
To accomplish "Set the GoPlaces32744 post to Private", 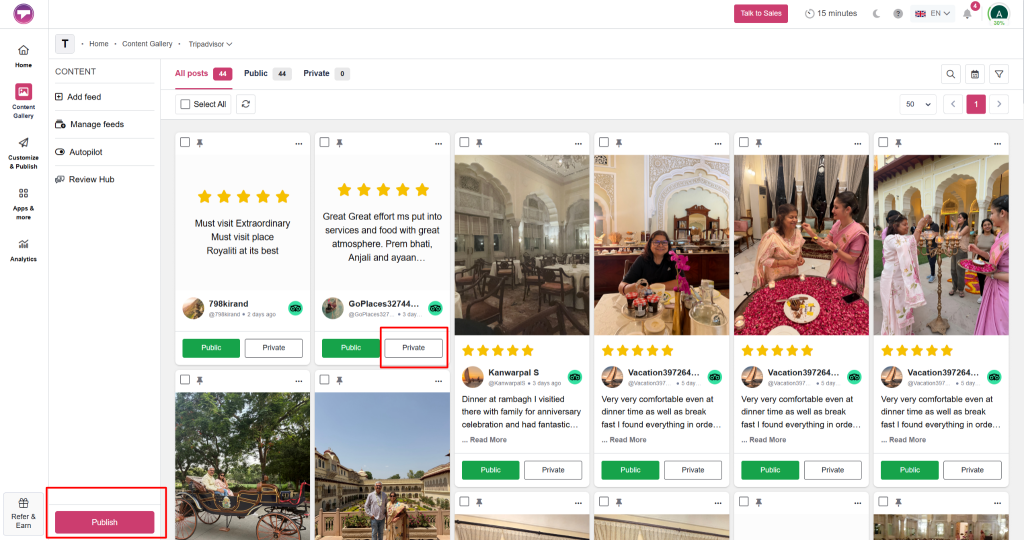I will 413,348.
